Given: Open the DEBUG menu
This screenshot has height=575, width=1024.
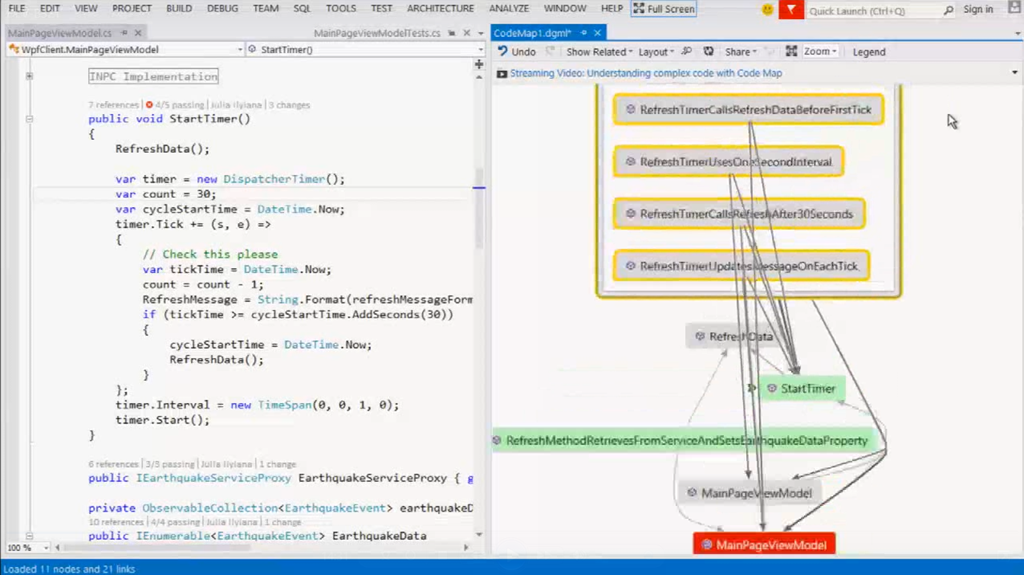Looking at the screenshot, I should (x=222, y=8).
